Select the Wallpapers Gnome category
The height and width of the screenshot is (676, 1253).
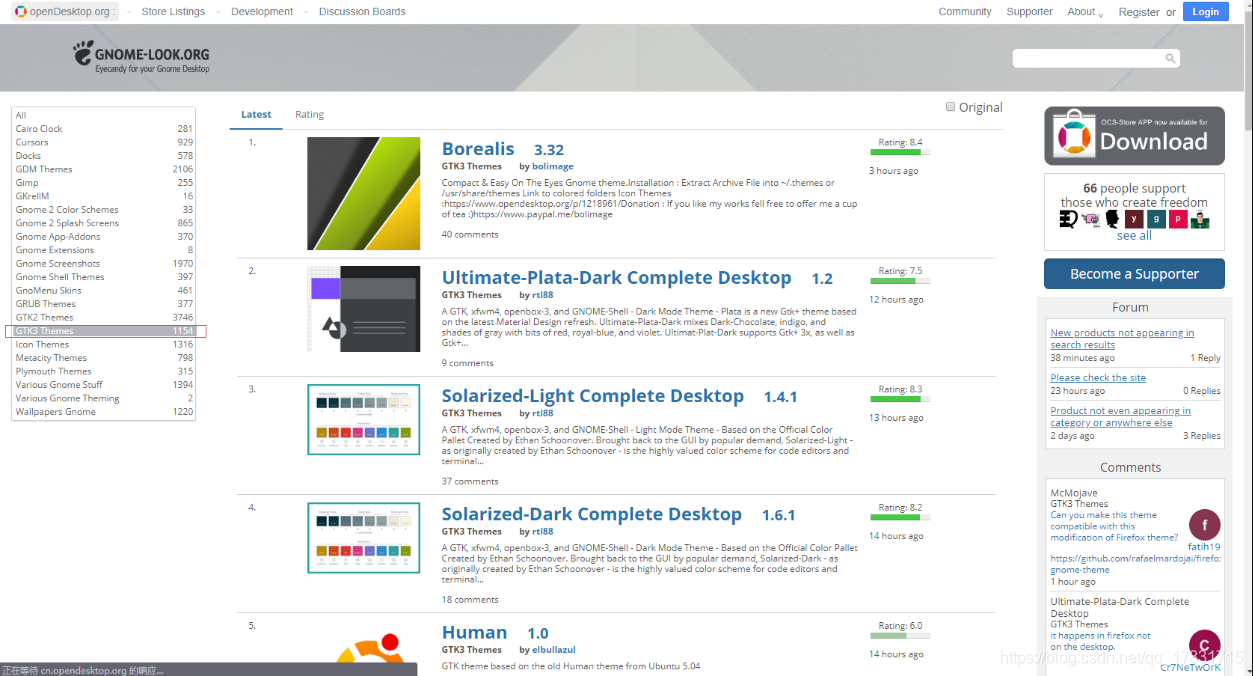(x=104, y=412)
